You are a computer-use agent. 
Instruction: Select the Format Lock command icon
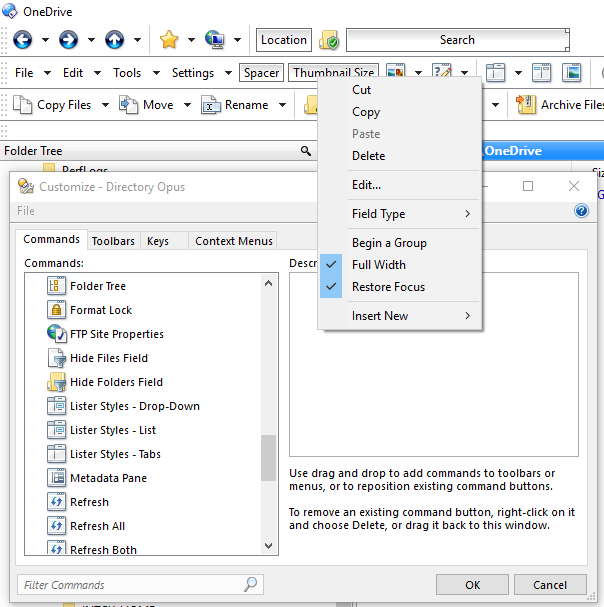[x=56, y=310]
